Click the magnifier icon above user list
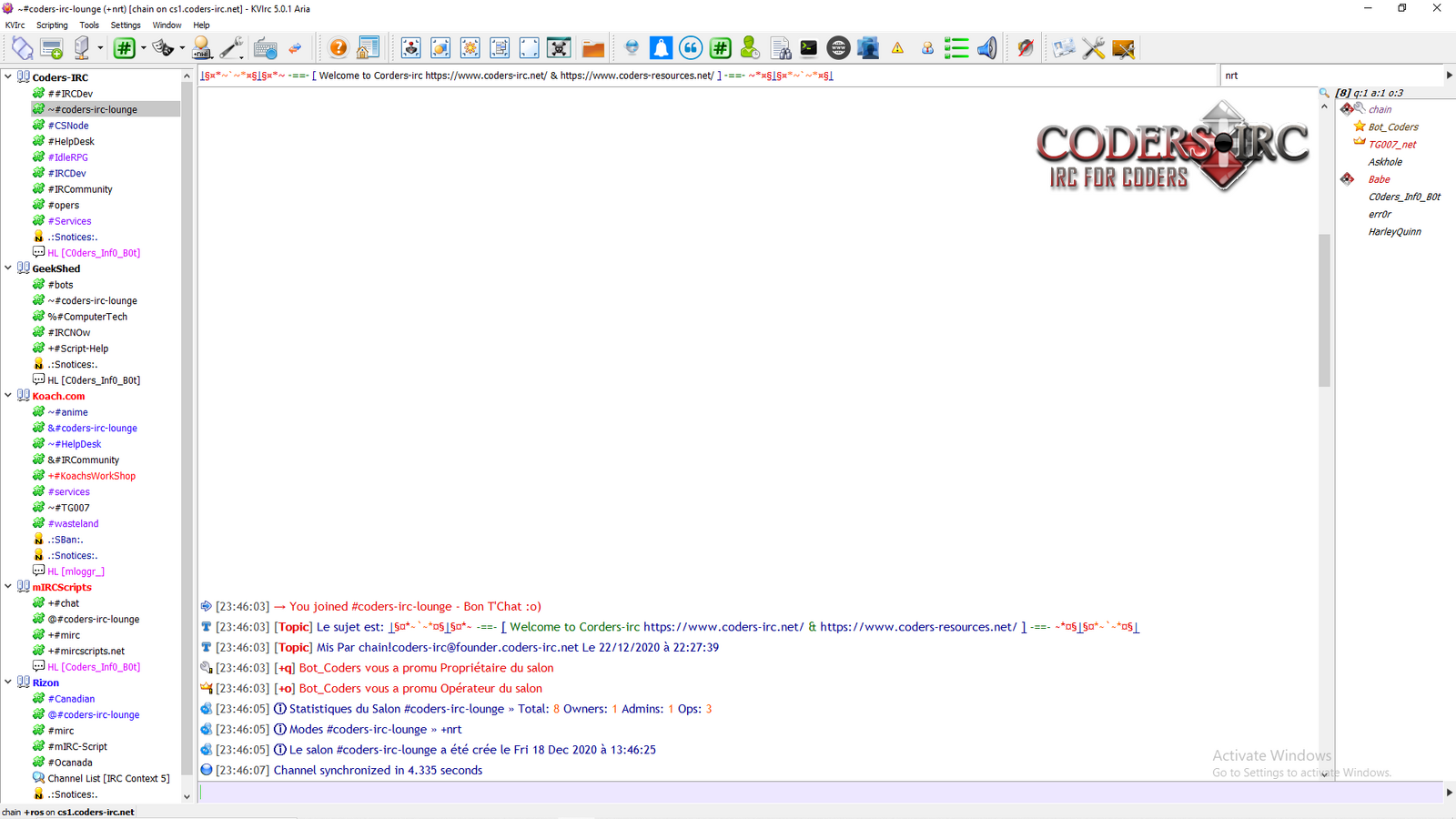 click(x=1324, y=93)
